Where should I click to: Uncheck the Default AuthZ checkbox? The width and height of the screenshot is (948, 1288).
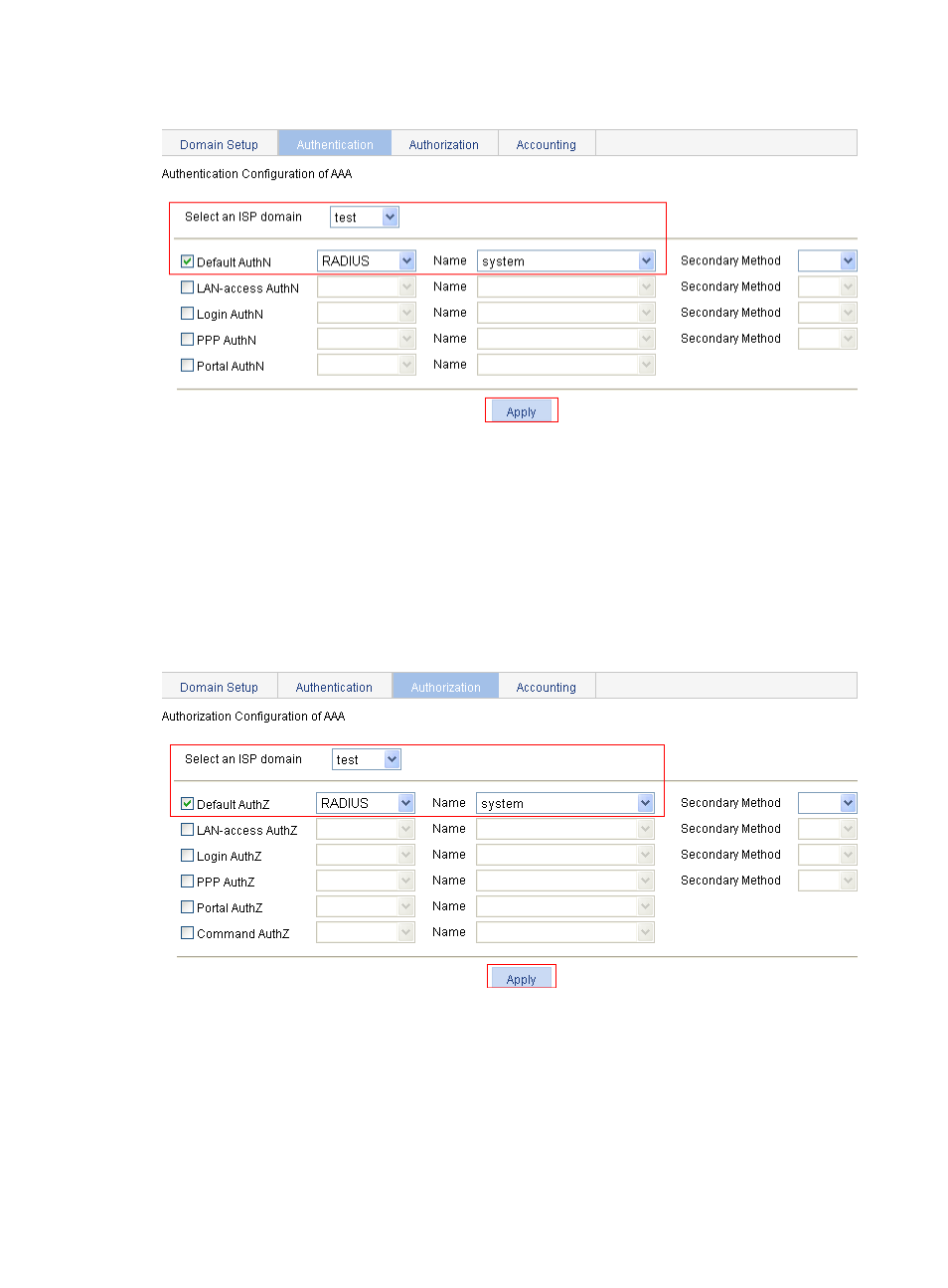[187, 803]
